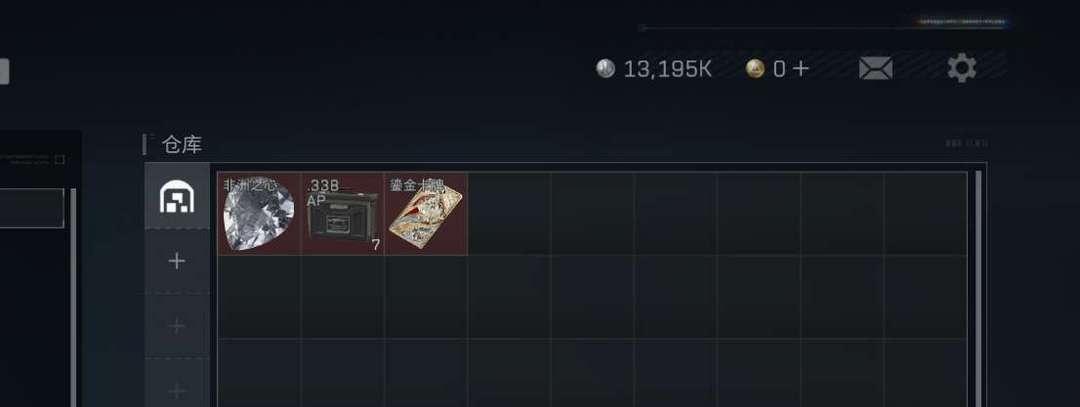Click the silver coin currency icon

click(x=605, y=68)
